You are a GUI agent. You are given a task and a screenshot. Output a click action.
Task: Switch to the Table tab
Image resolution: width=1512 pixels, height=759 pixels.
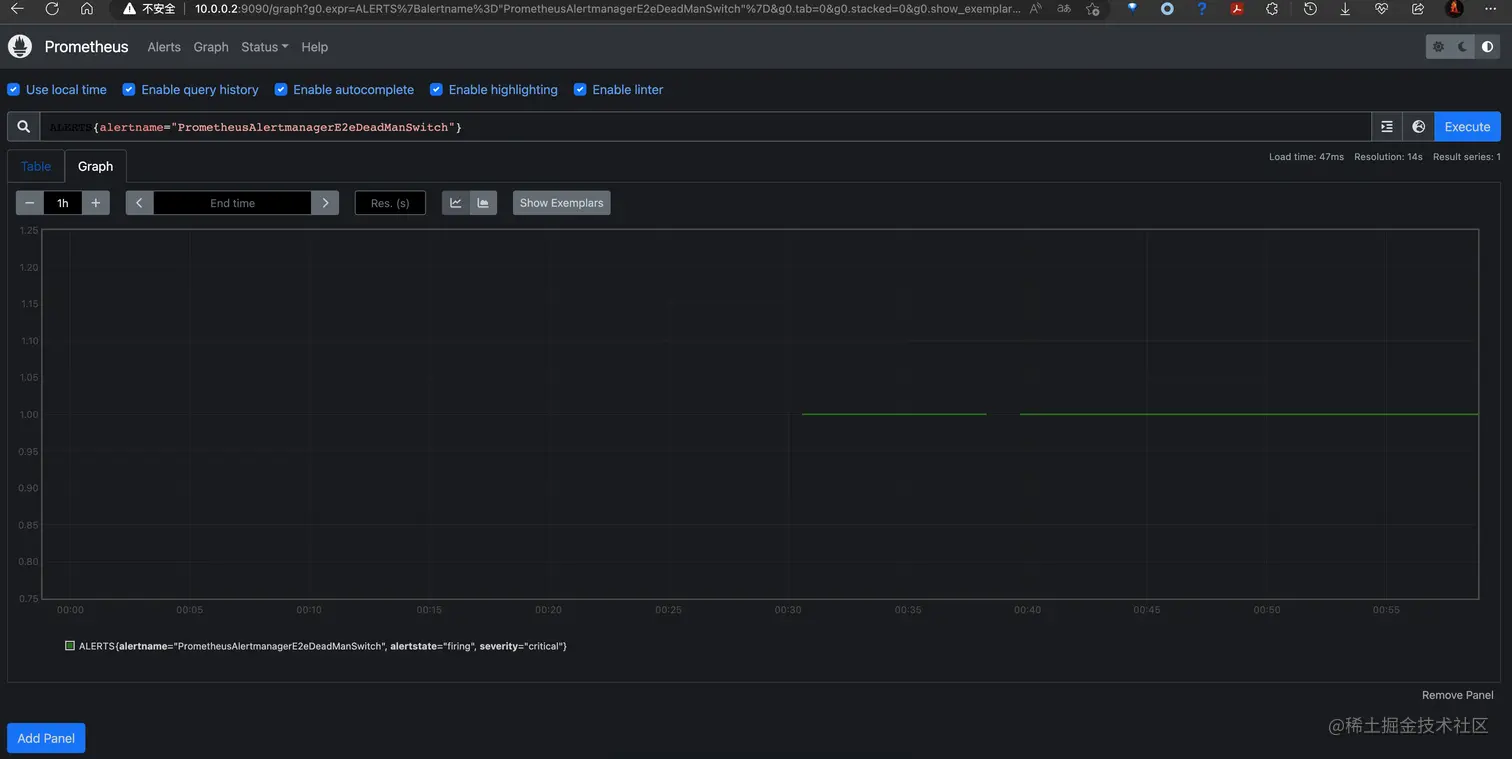pos(36,167)
